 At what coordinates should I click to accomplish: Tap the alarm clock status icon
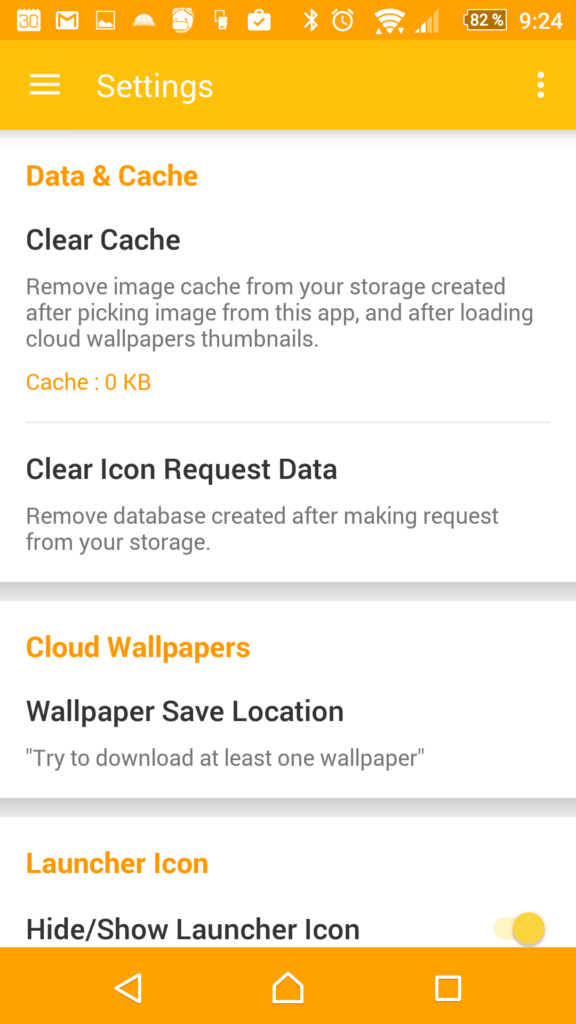coord(342,21)
